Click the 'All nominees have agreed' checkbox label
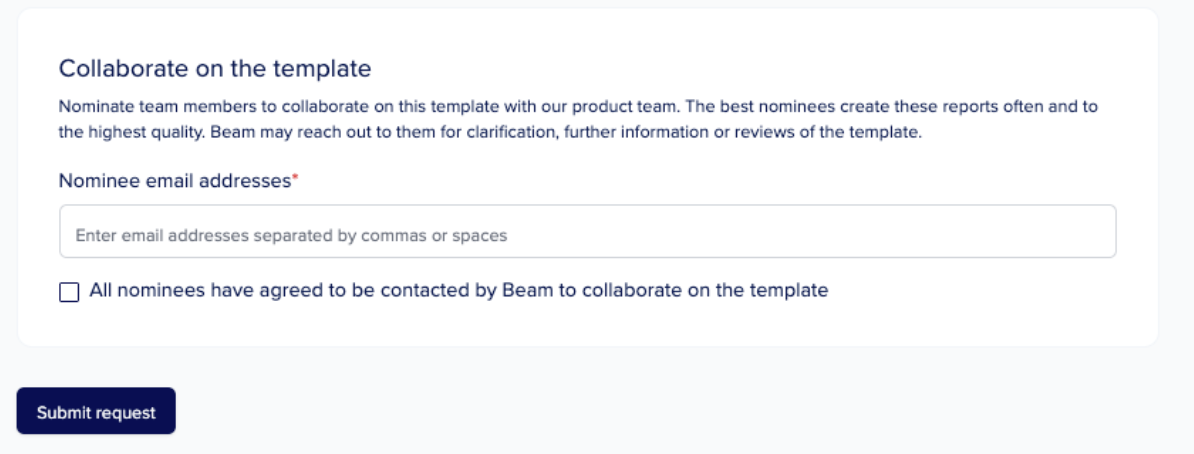Viewport: 1194px width, 454px height. (x=458, y=291)
